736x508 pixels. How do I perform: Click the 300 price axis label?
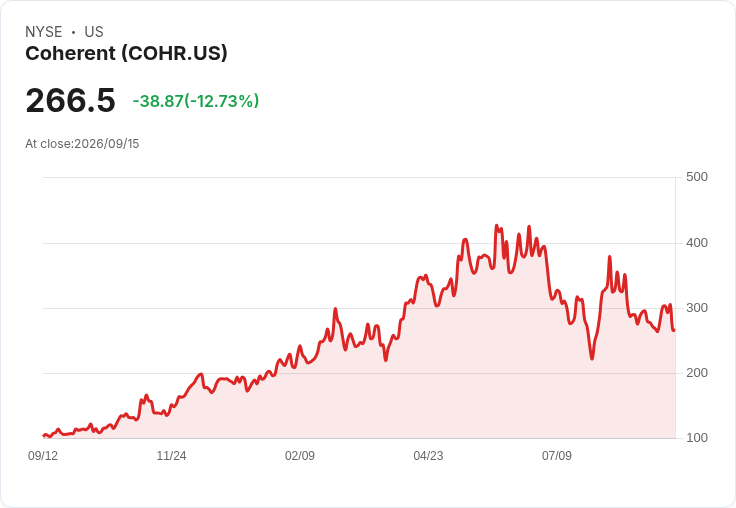(x=697, y=308)
